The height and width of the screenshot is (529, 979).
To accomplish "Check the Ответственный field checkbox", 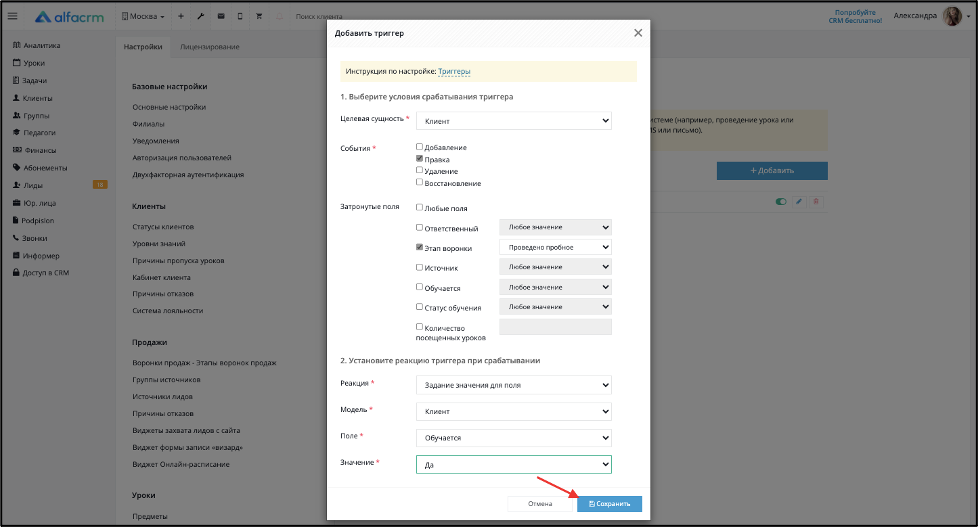I will tap(419, 227).
